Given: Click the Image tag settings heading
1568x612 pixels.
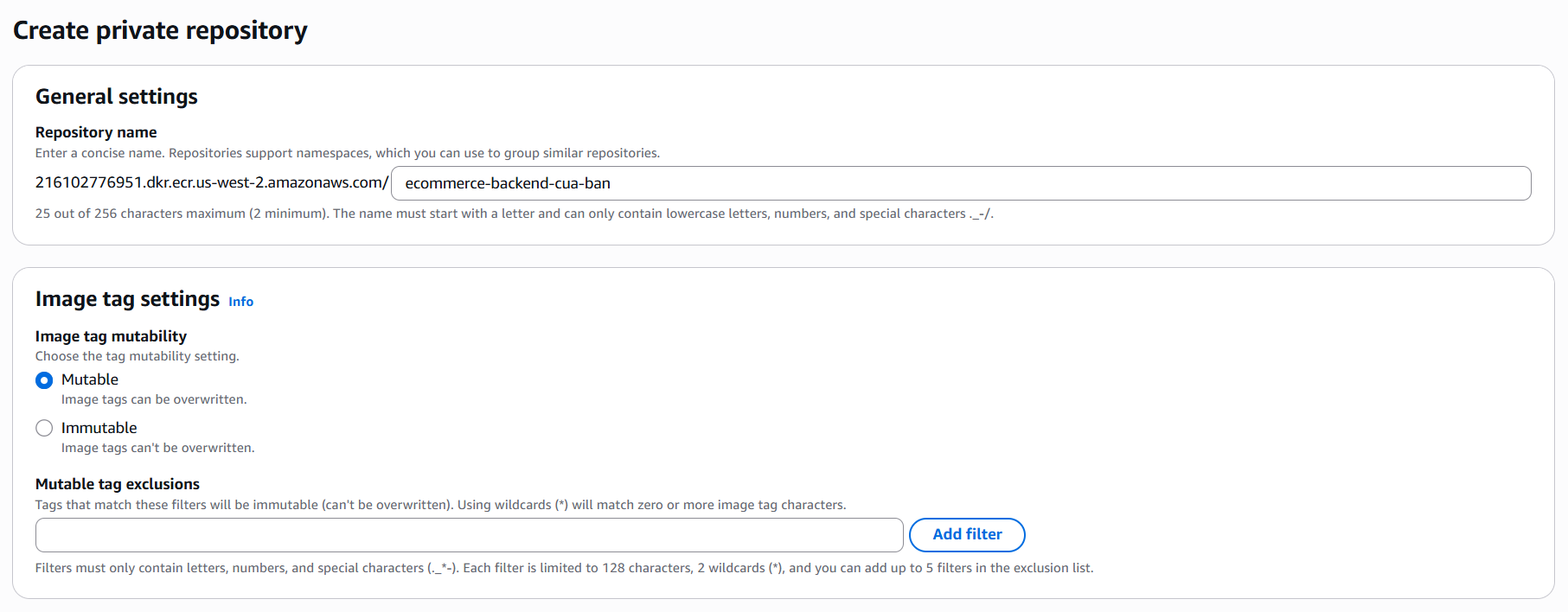Looking at the screenshot, I should pos(126,299).
